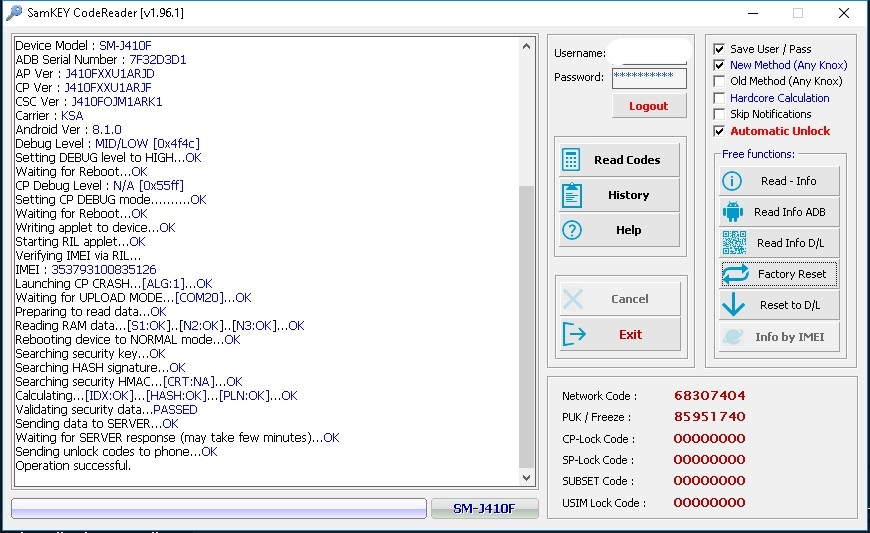Click the Cancel button label
Viewport: 870px width, 533px height.
[630, 299]
